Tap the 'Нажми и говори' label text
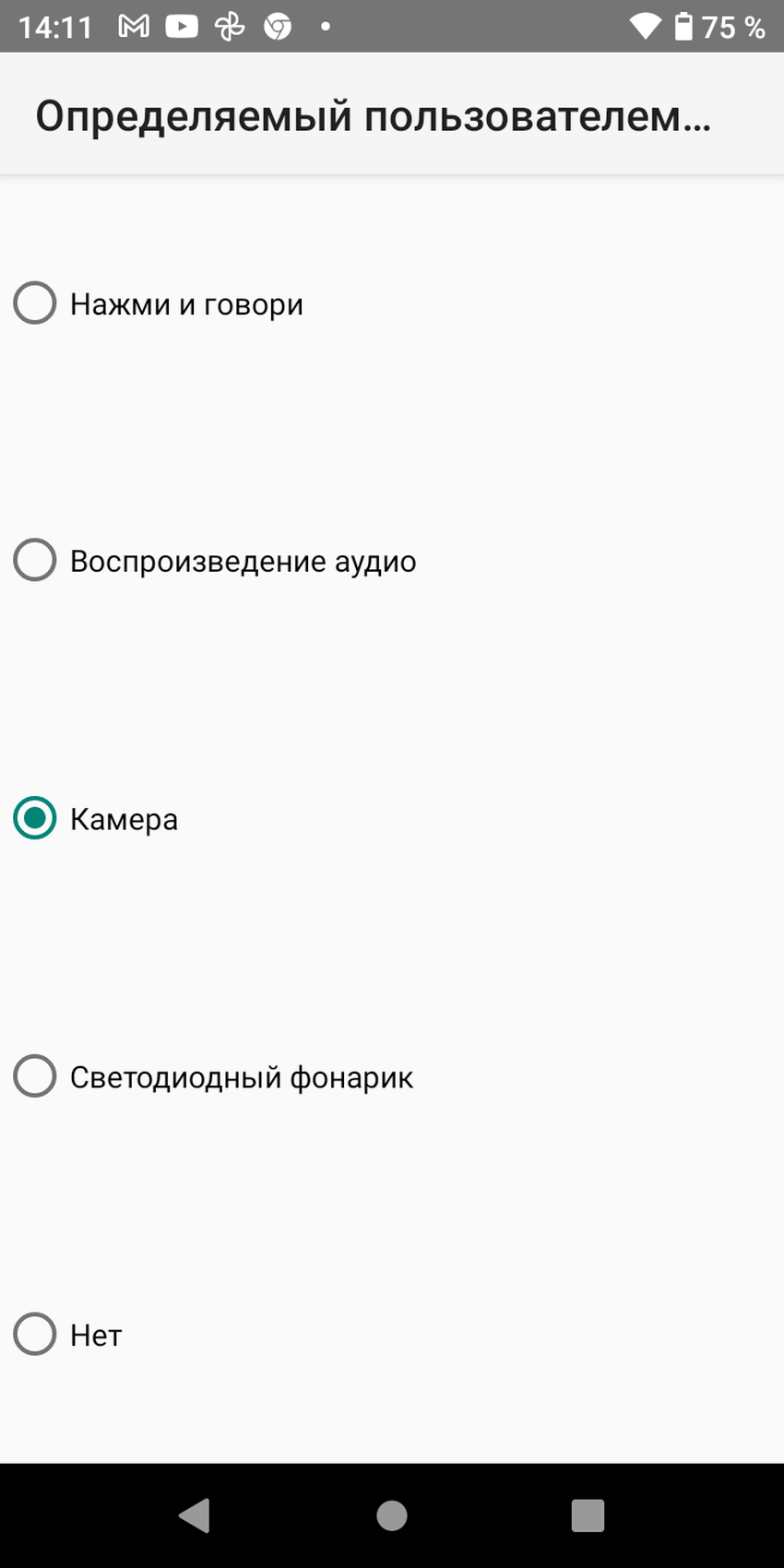Viewport: 784px width, 1568px height. pos(186,303)
